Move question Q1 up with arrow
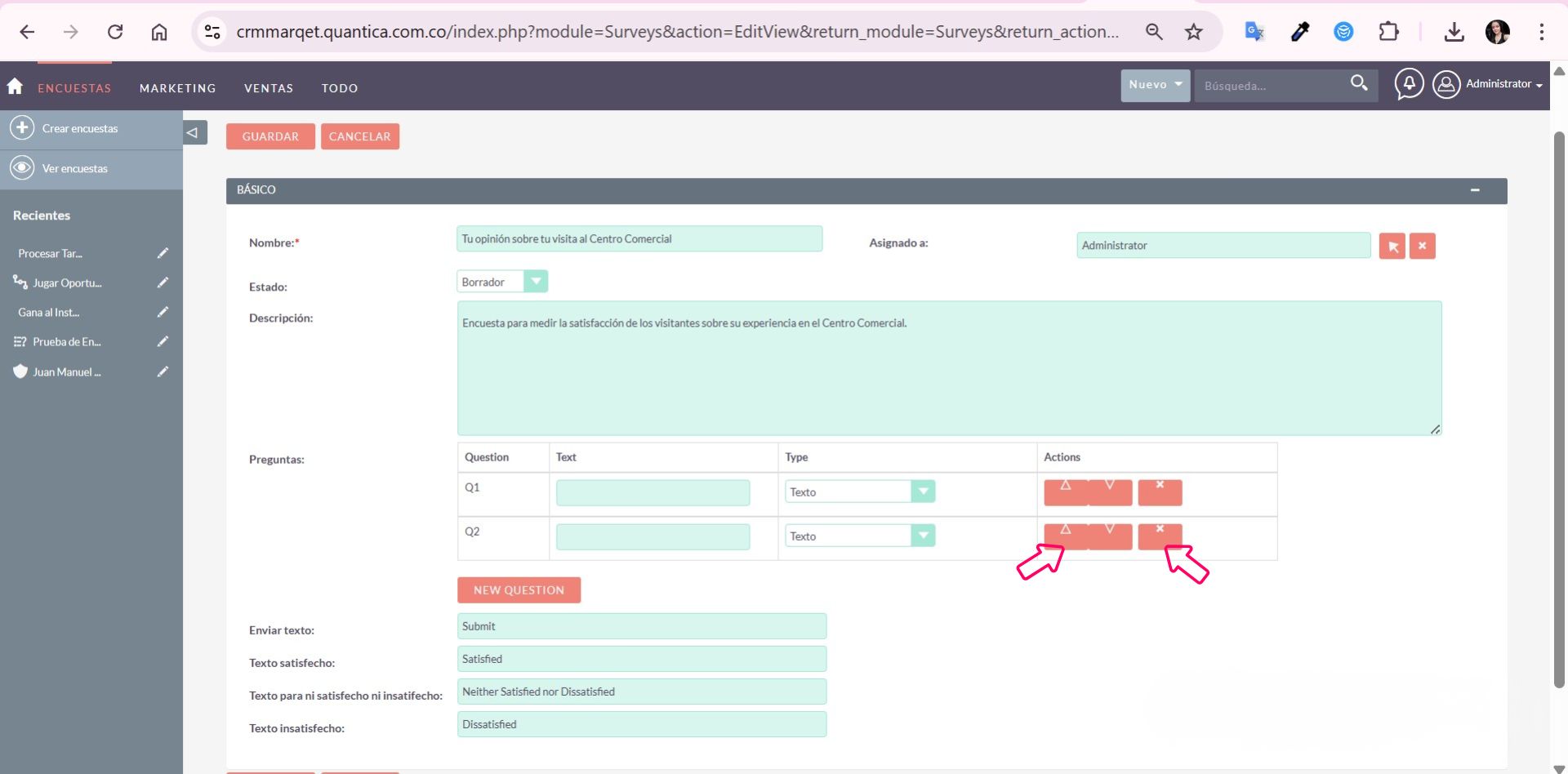 pos(1065,492)
